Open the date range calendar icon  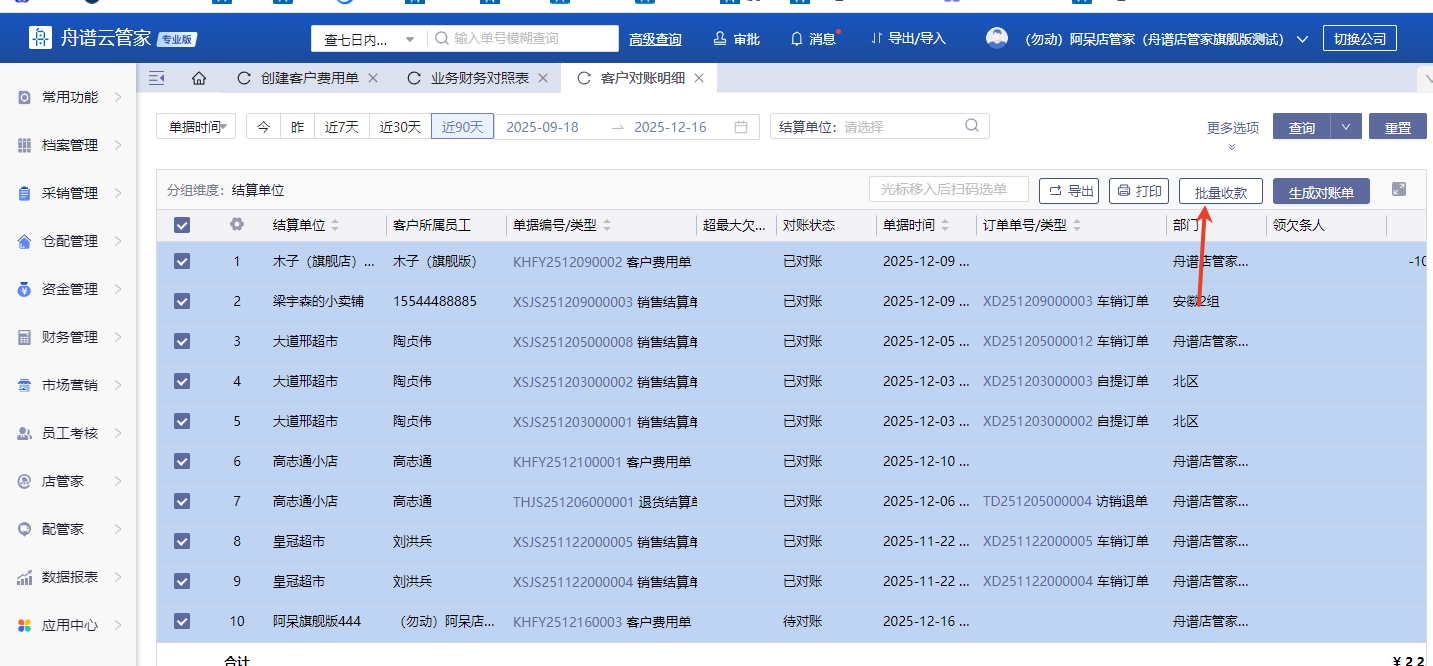point(741,127)
